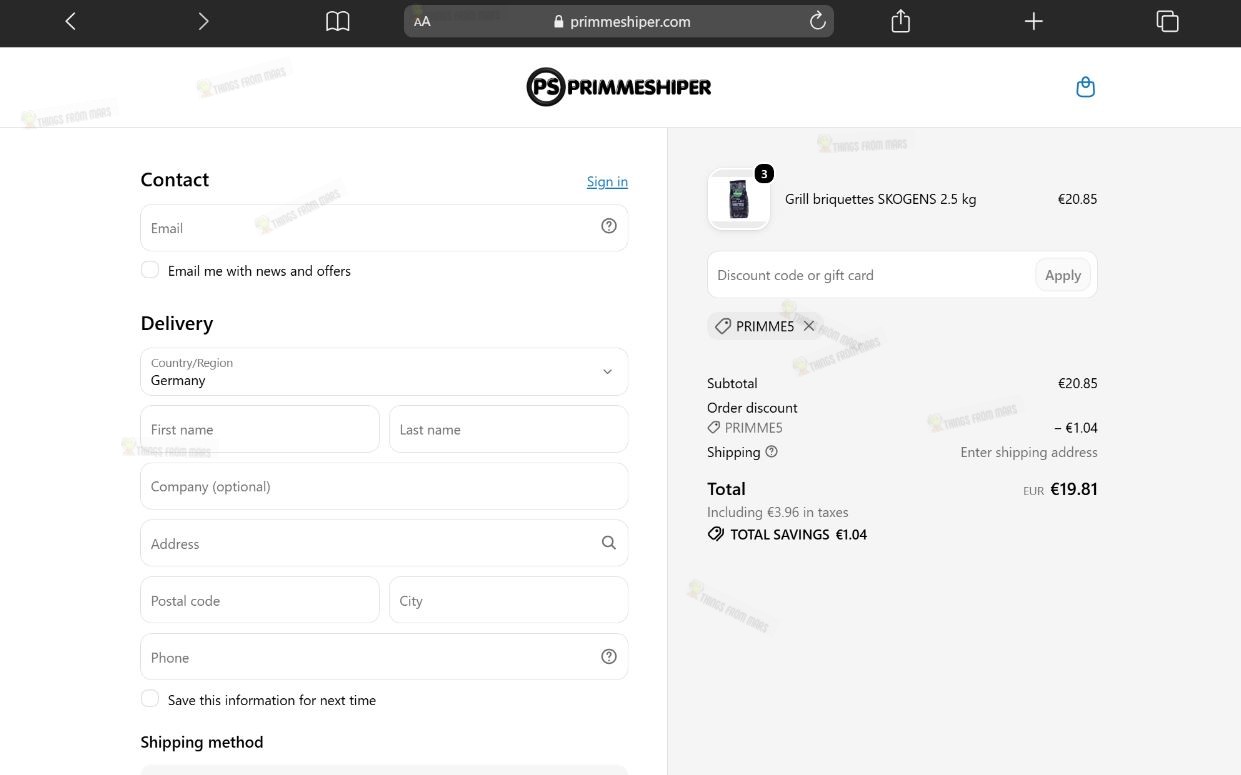Open the Safari share sheet icon
Image resolution: width=1241 pixels, height=775 pixels.
901,20
